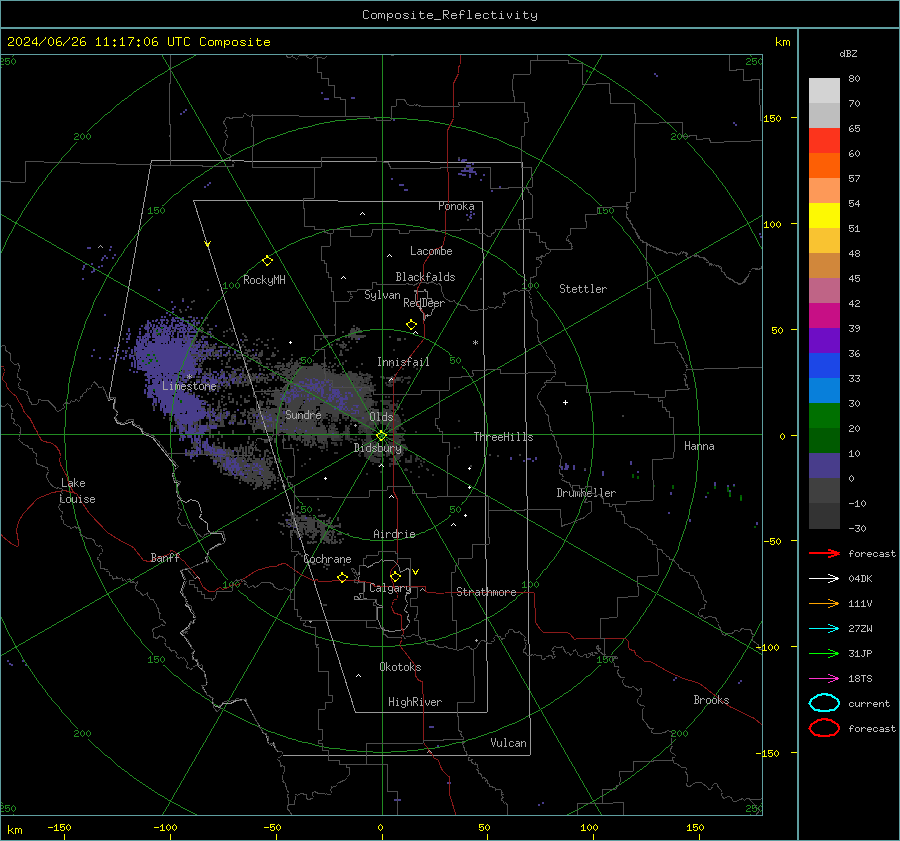
Task: Click the red forecast arrow in legend
Action: (x=824, y=553)
